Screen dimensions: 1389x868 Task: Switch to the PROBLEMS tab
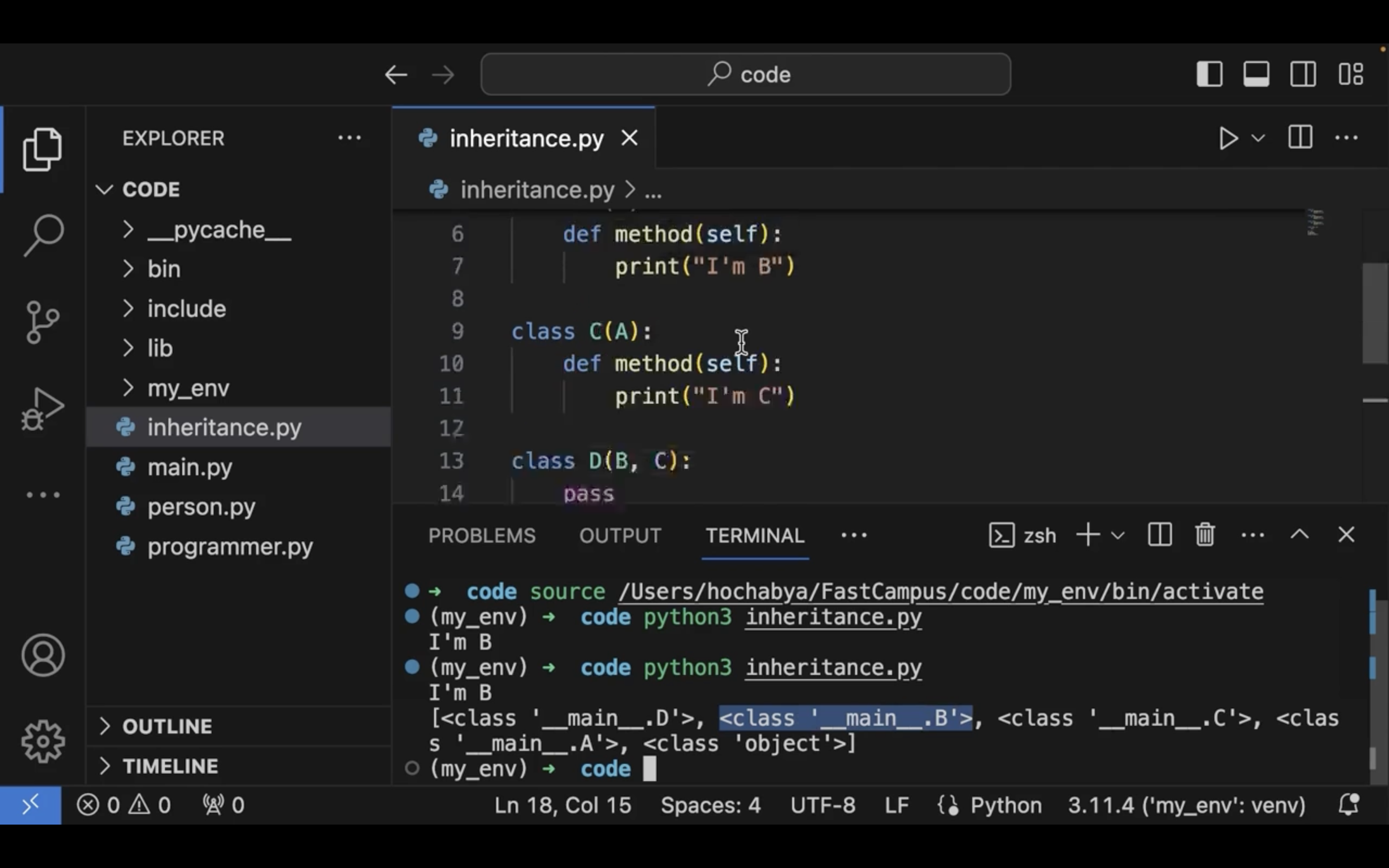pos(482,536)
